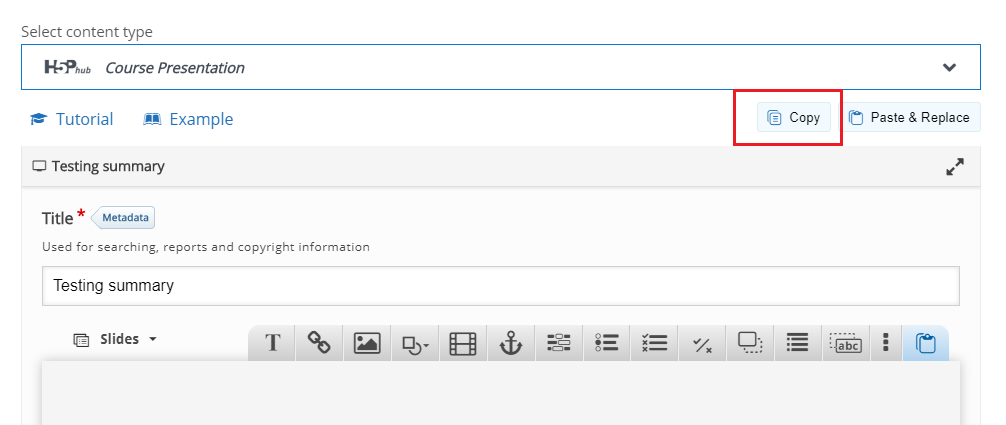Screen dimensions: 1006x425
Task: Insert a Summary element
Action: 797,343
